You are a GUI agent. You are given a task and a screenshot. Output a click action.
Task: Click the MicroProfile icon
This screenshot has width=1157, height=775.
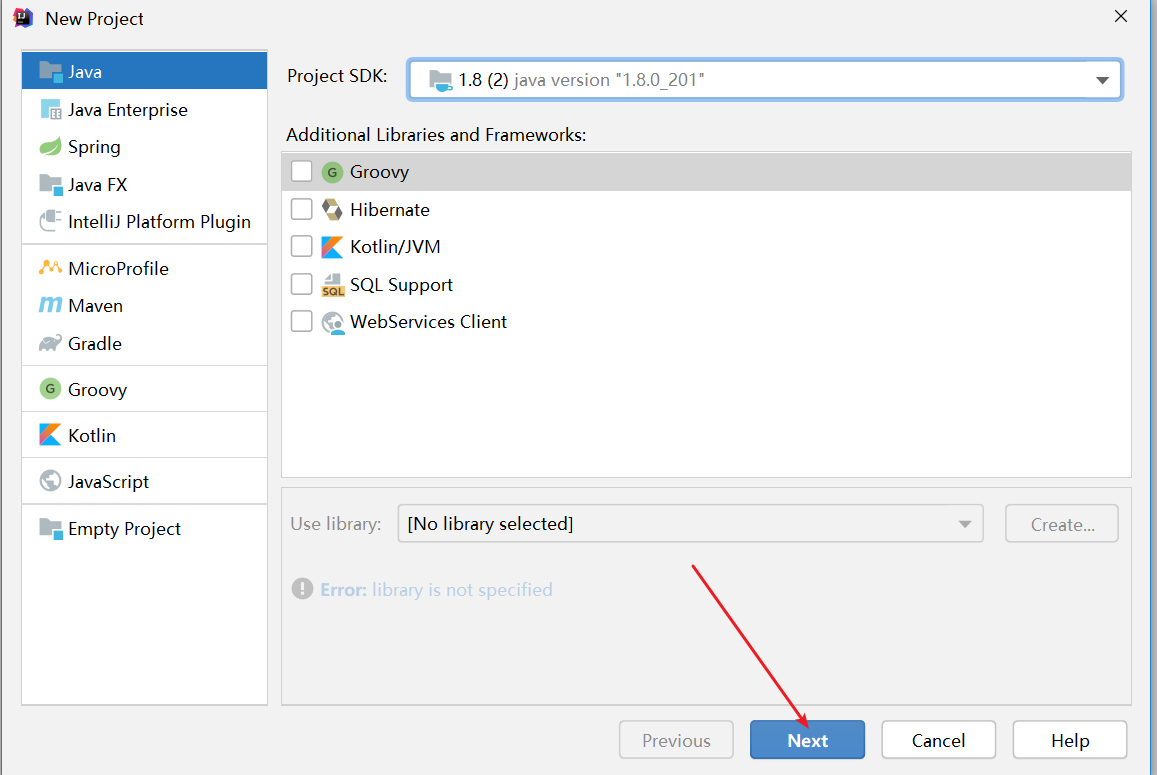click(x=50, y=267)
